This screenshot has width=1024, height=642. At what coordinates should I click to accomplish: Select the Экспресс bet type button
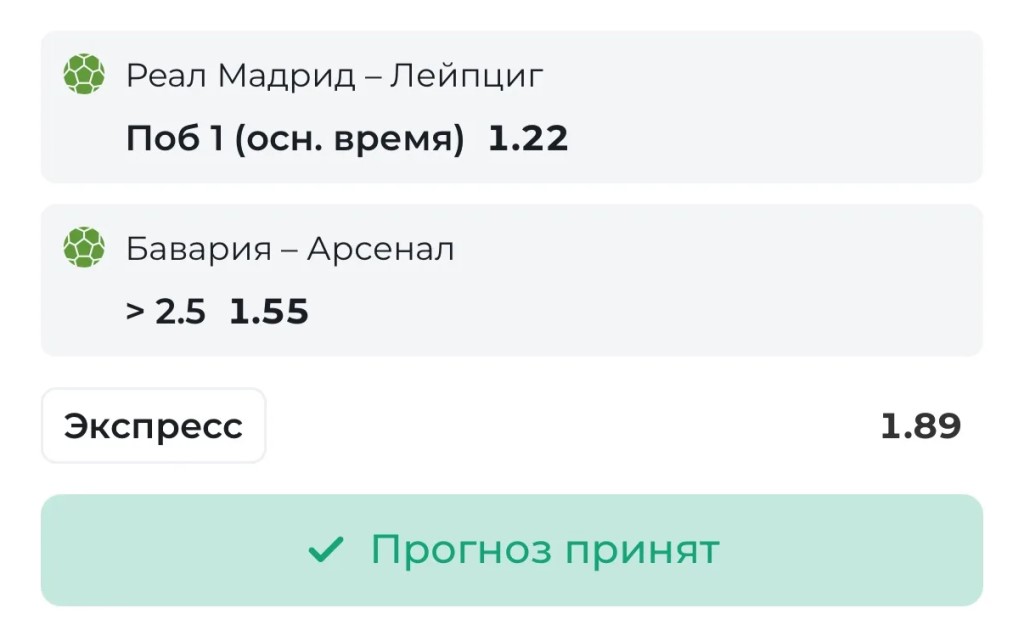pos(153,426)
